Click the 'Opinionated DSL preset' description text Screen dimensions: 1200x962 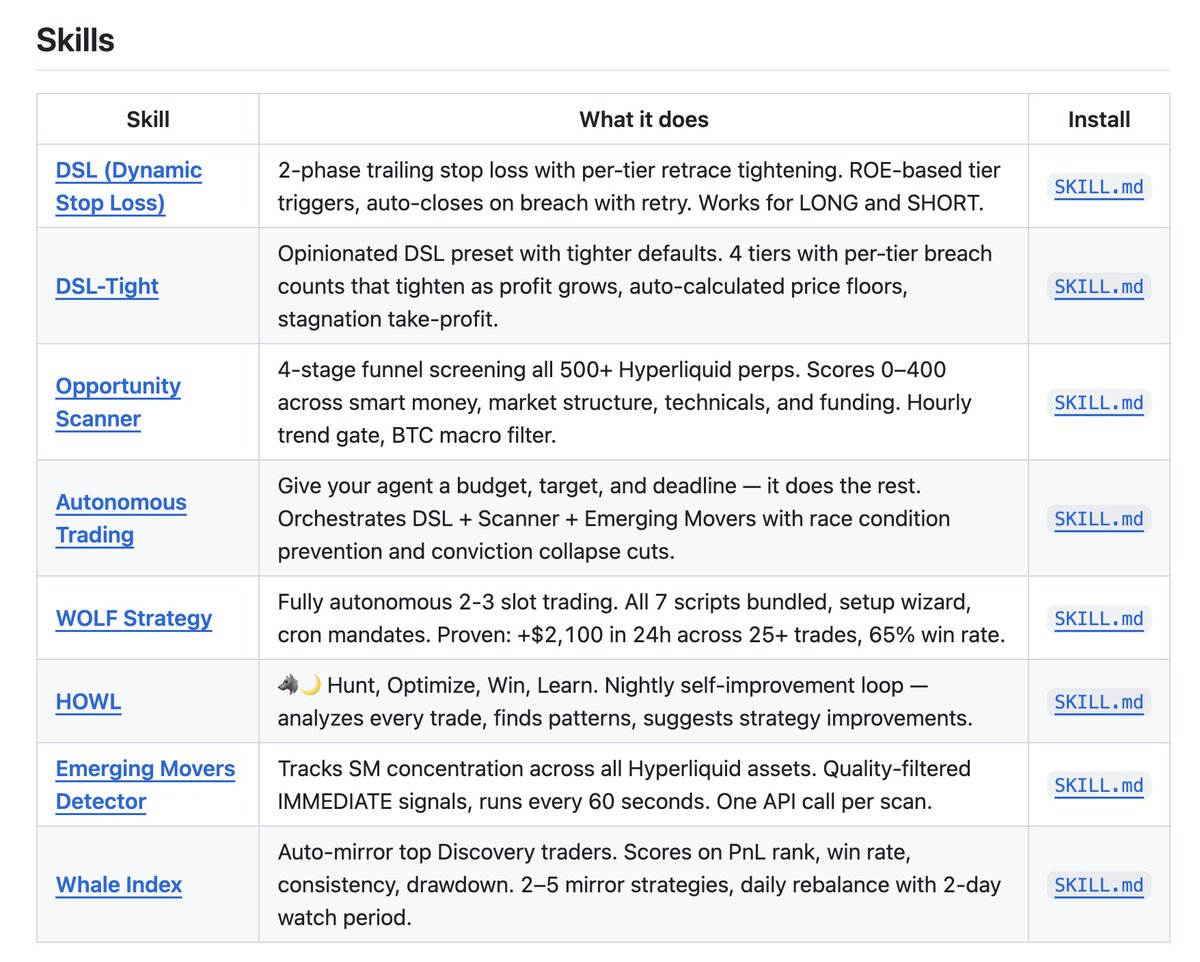(635, 286)
